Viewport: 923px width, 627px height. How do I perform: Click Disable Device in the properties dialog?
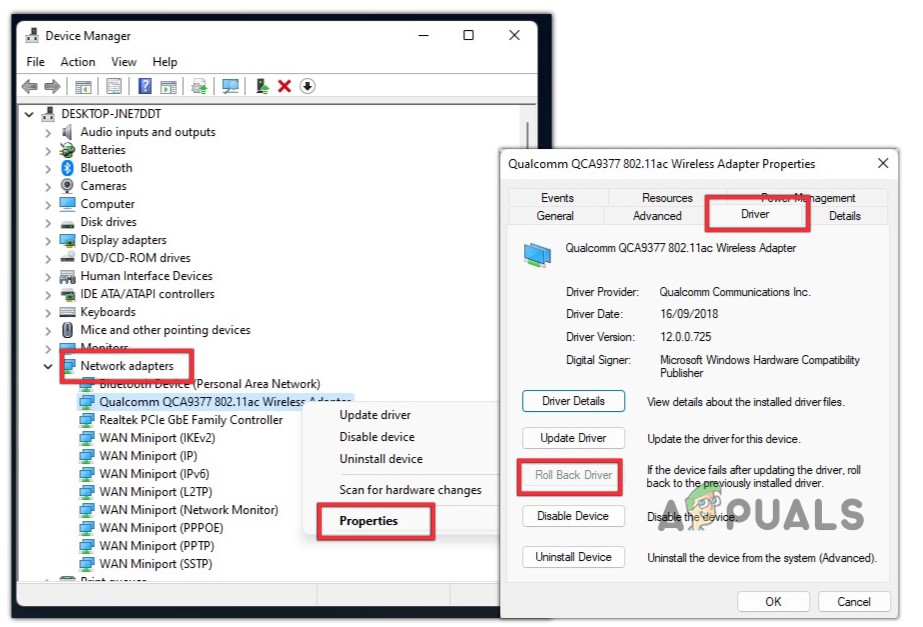pos(573,516)
